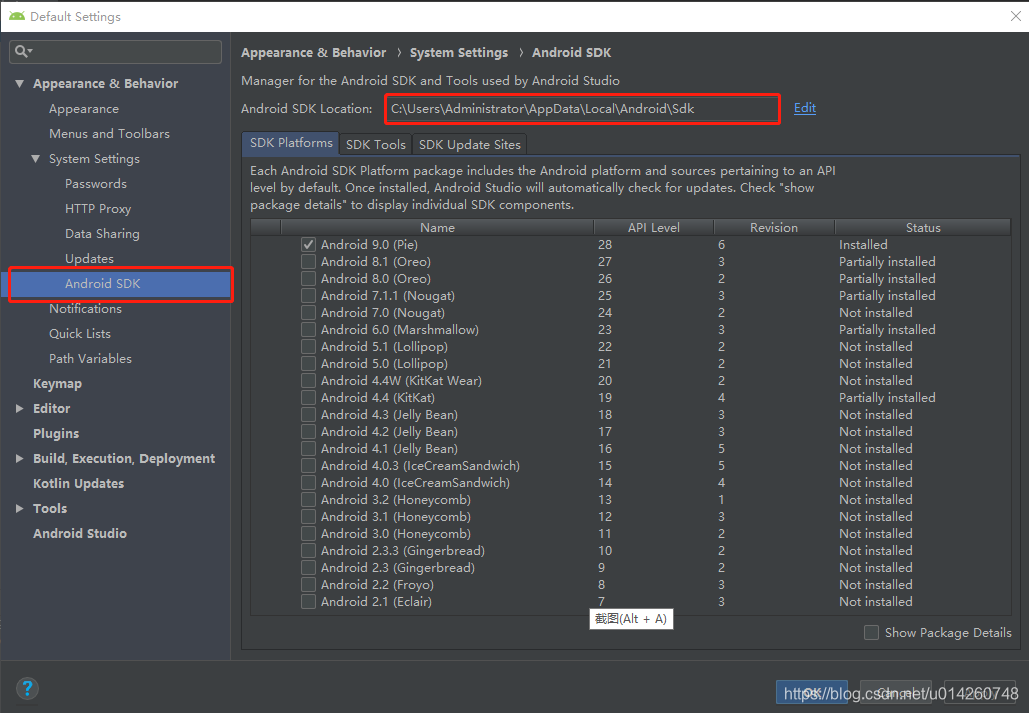1029x713 pixels.
Task: Sort table by Name column header
Action: [437, 227]
